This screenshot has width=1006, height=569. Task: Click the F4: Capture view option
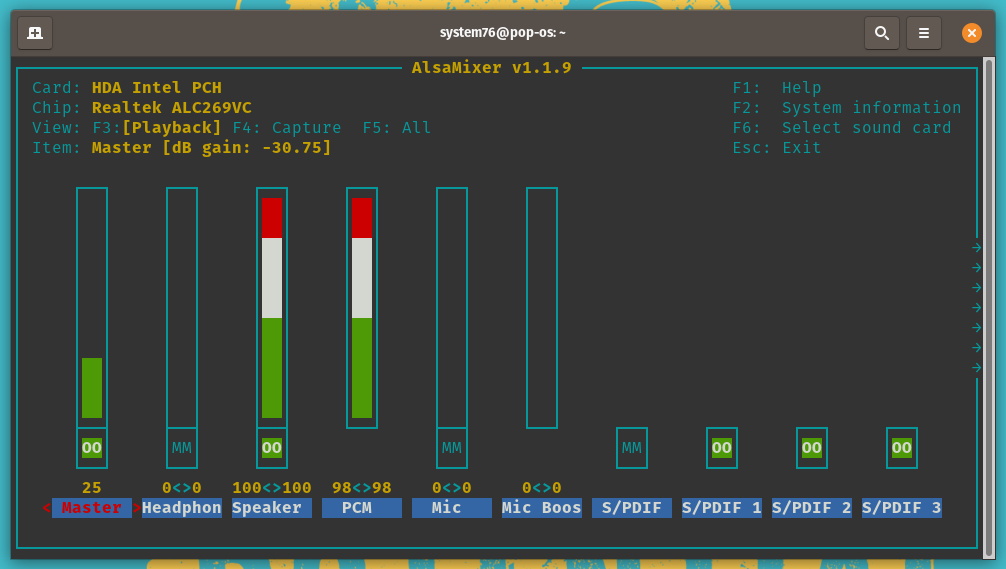(287, 128)
